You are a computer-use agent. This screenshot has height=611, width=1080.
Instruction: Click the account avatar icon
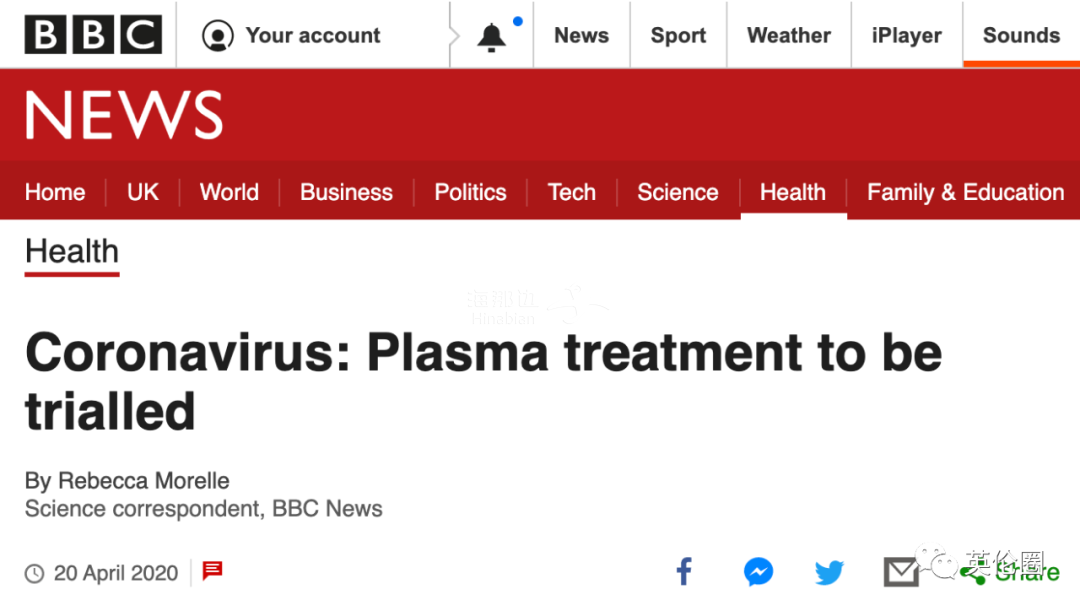coord(218,35)
